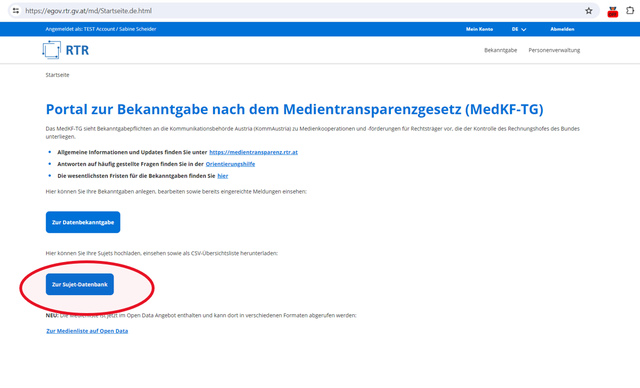The height and width of the screenshot is (388, 640).
Task: Expand the DE language dropdown
Action: point(519,29)
